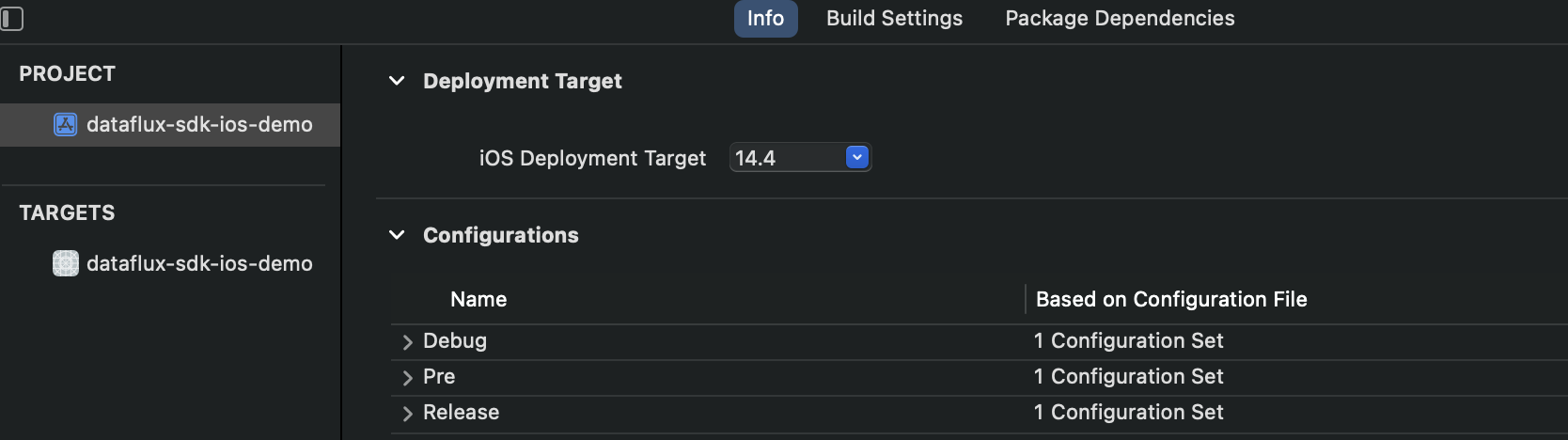Select dataflux-sdk-ios-demo under TARGETS
1568x440 pixels.
tap(170, 263)
